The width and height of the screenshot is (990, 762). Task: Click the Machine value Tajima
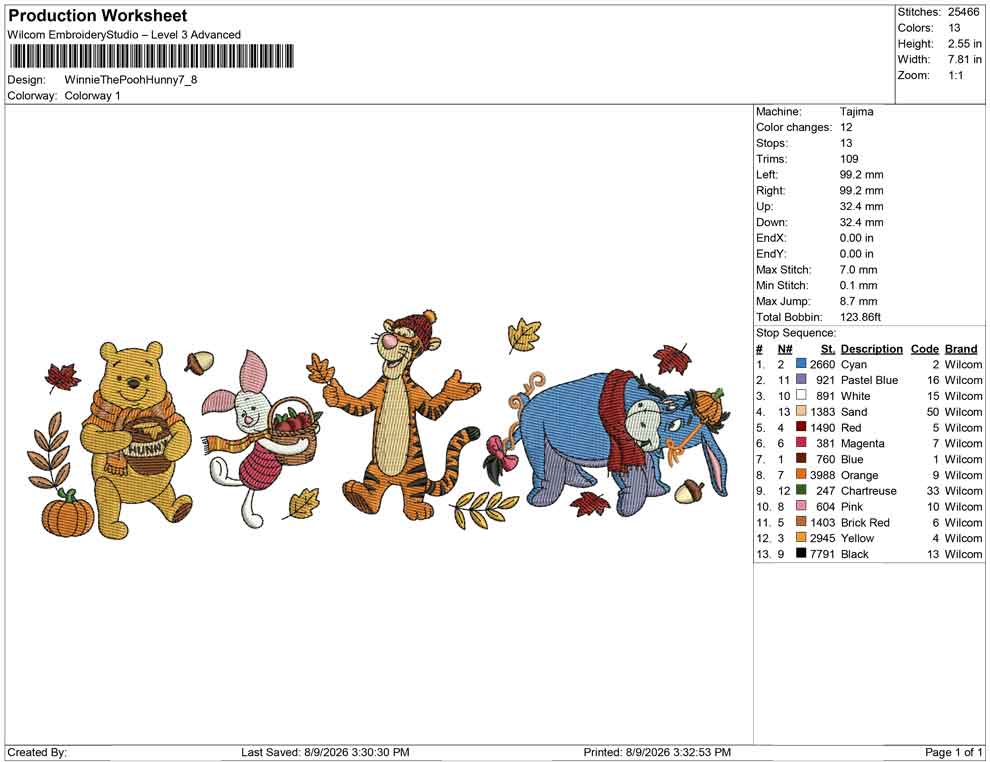(x=857, y=111)
